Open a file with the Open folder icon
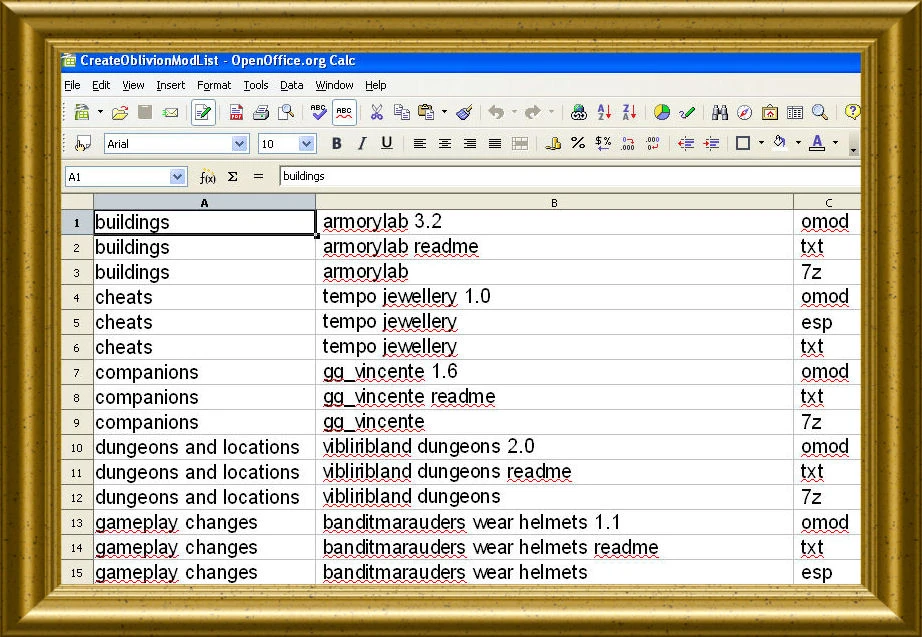 click(x=119, y=112)
